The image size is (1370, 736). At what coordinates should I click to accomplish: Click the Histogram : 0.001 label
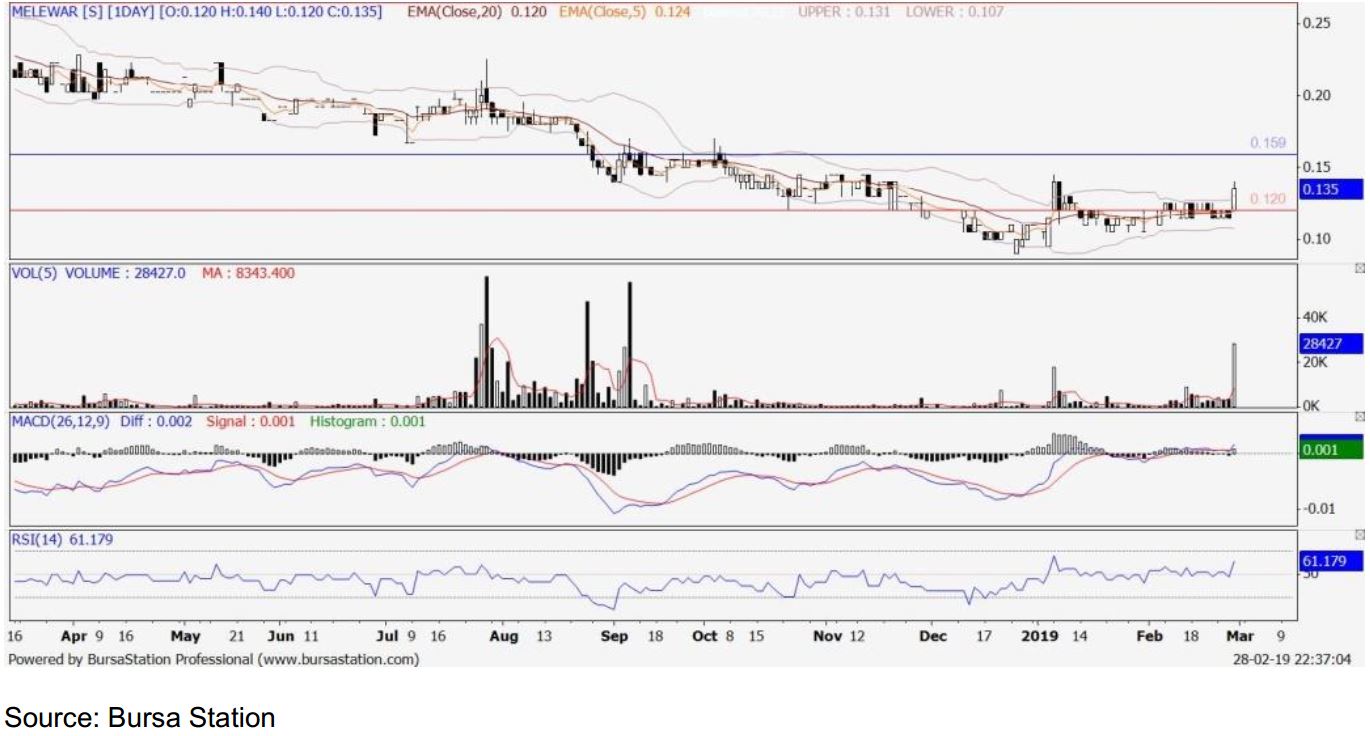pyautogui.click(x=367, y=422)
